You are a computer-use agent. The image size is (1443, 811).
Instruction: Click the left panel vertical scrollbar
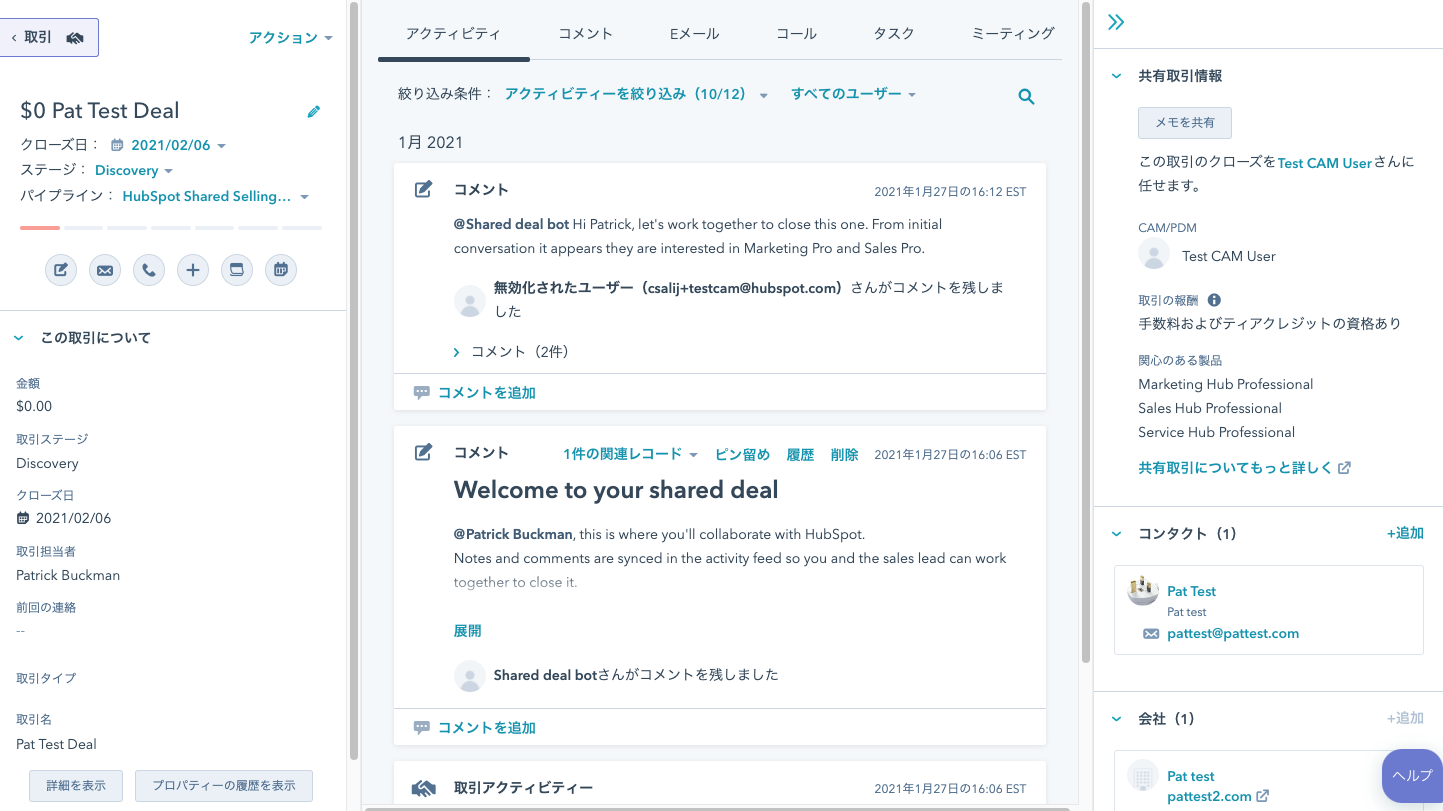353,380
